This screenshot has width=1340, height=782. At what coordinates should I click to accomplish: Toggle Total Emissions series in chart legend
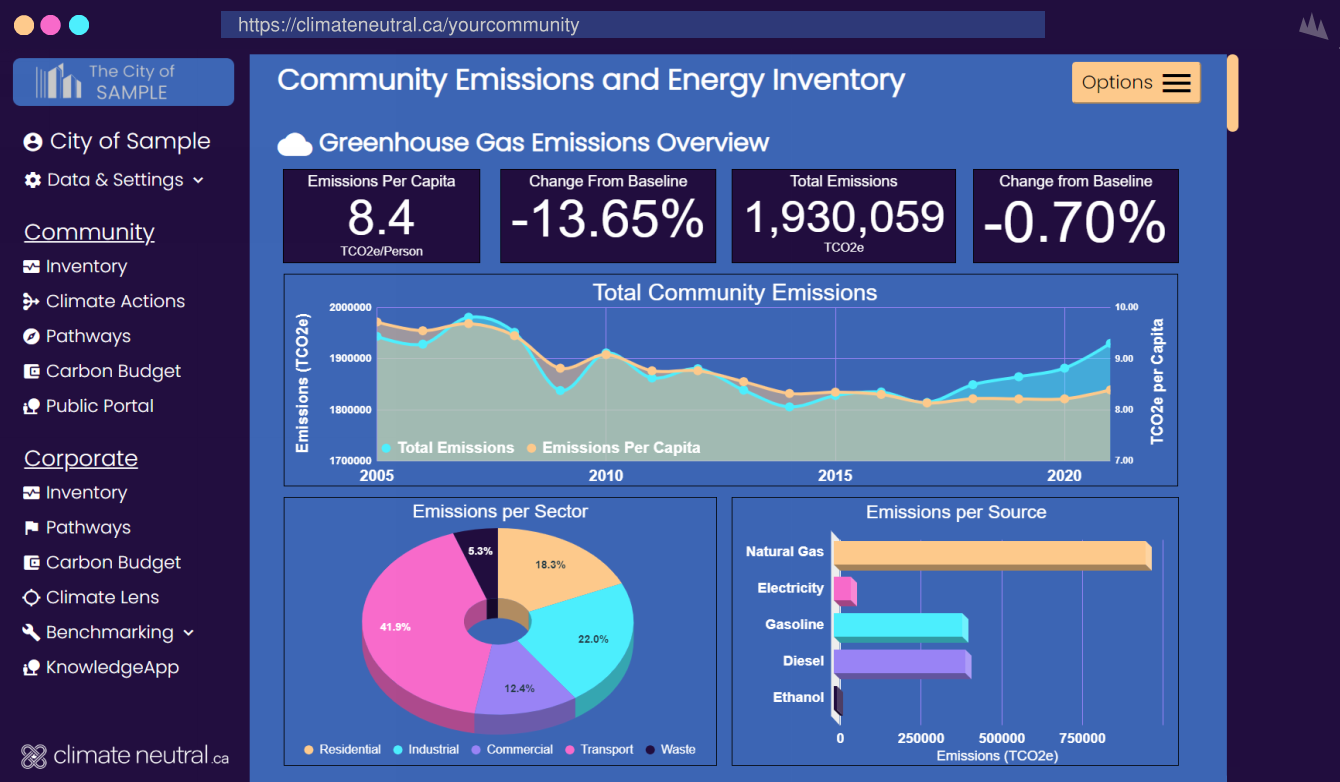point(446,448)
